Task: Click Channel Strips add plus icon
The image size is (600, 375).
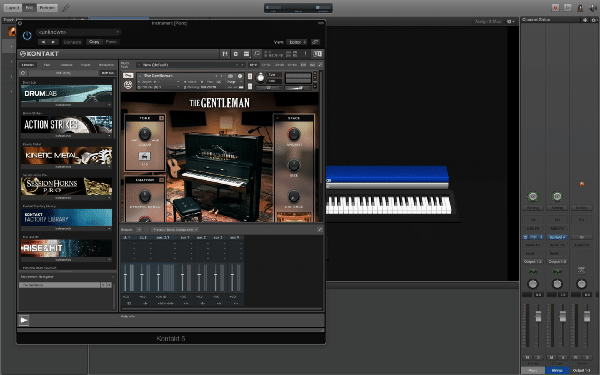Action: [585, 20]
